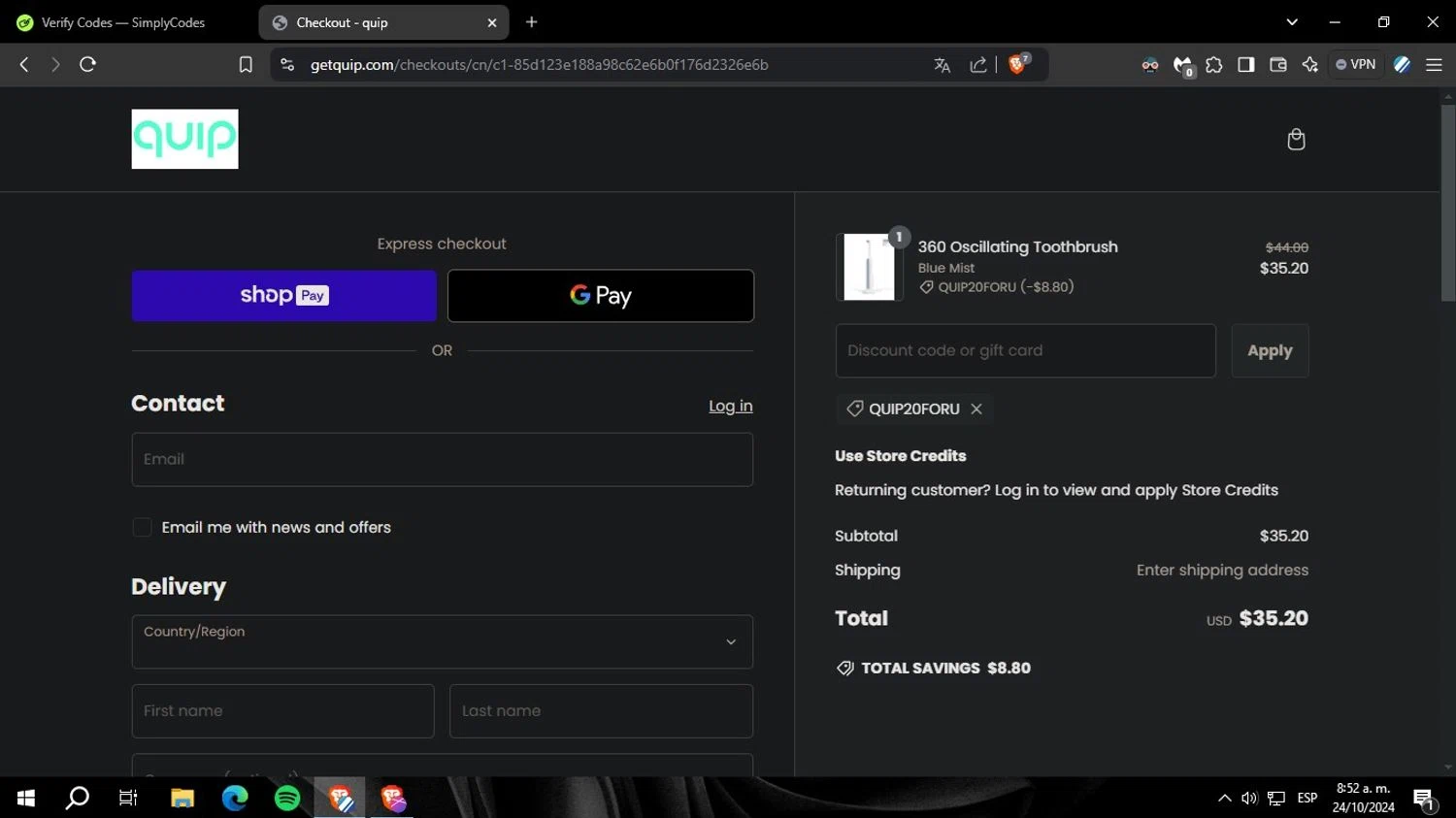The width and height of the screenshot is (1456, 818).
Task: Open Task View on the taskbar
Action: click(128, 798)
